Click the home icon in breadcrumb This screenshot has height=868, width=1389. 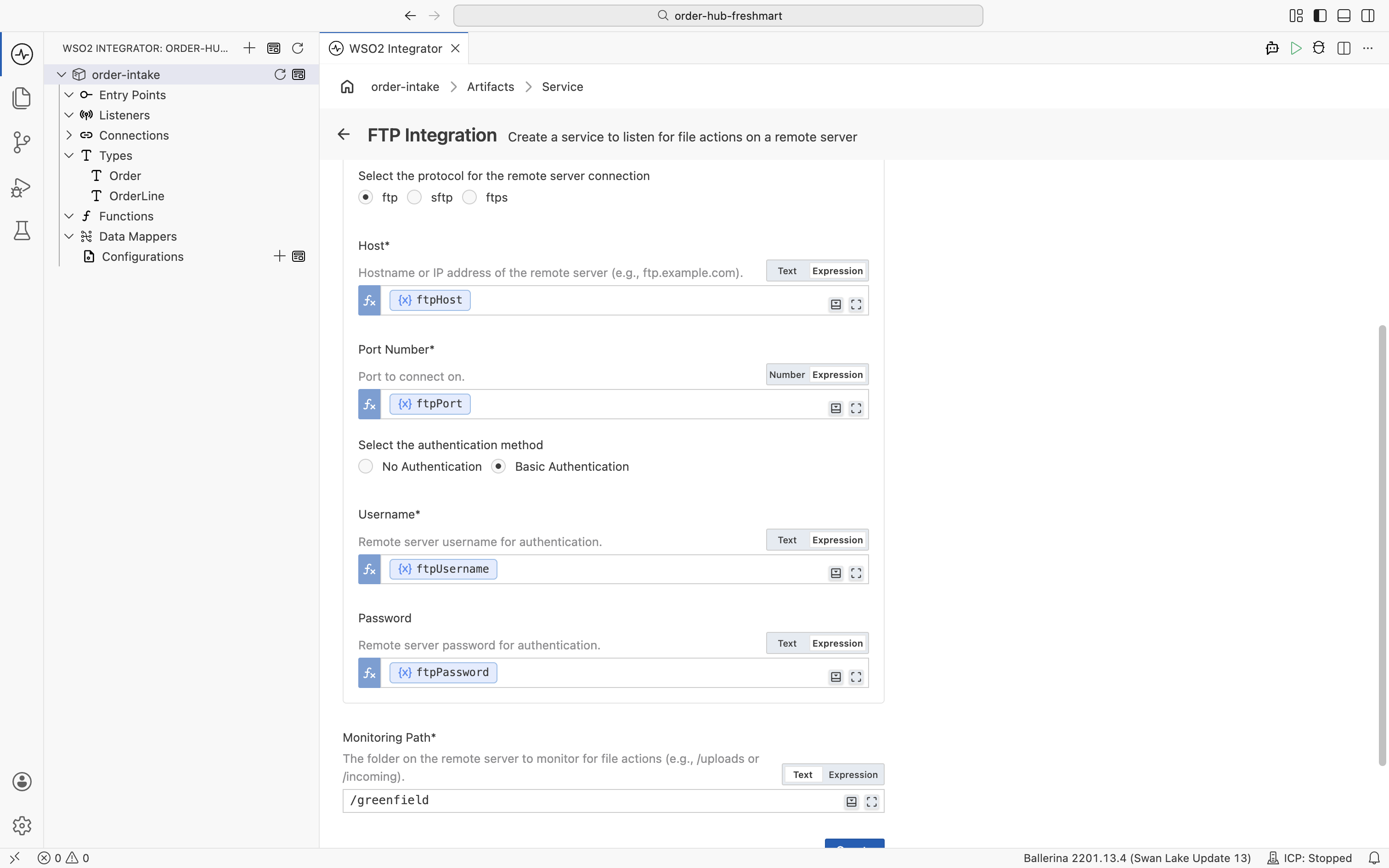coord(347,87)
